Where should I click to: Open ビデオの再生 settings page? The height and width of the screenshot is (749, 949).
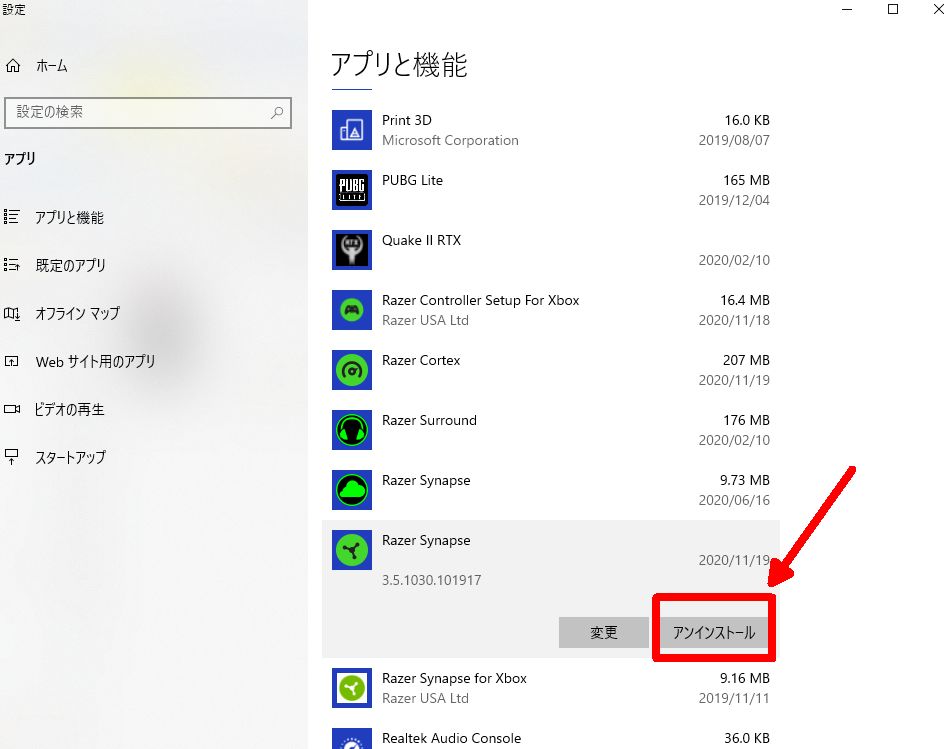click(x=69, y=409)
